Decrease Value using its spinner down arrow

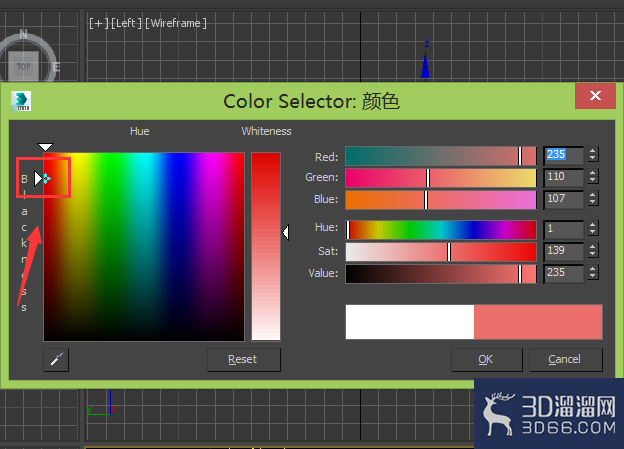(x=593, y=276)
